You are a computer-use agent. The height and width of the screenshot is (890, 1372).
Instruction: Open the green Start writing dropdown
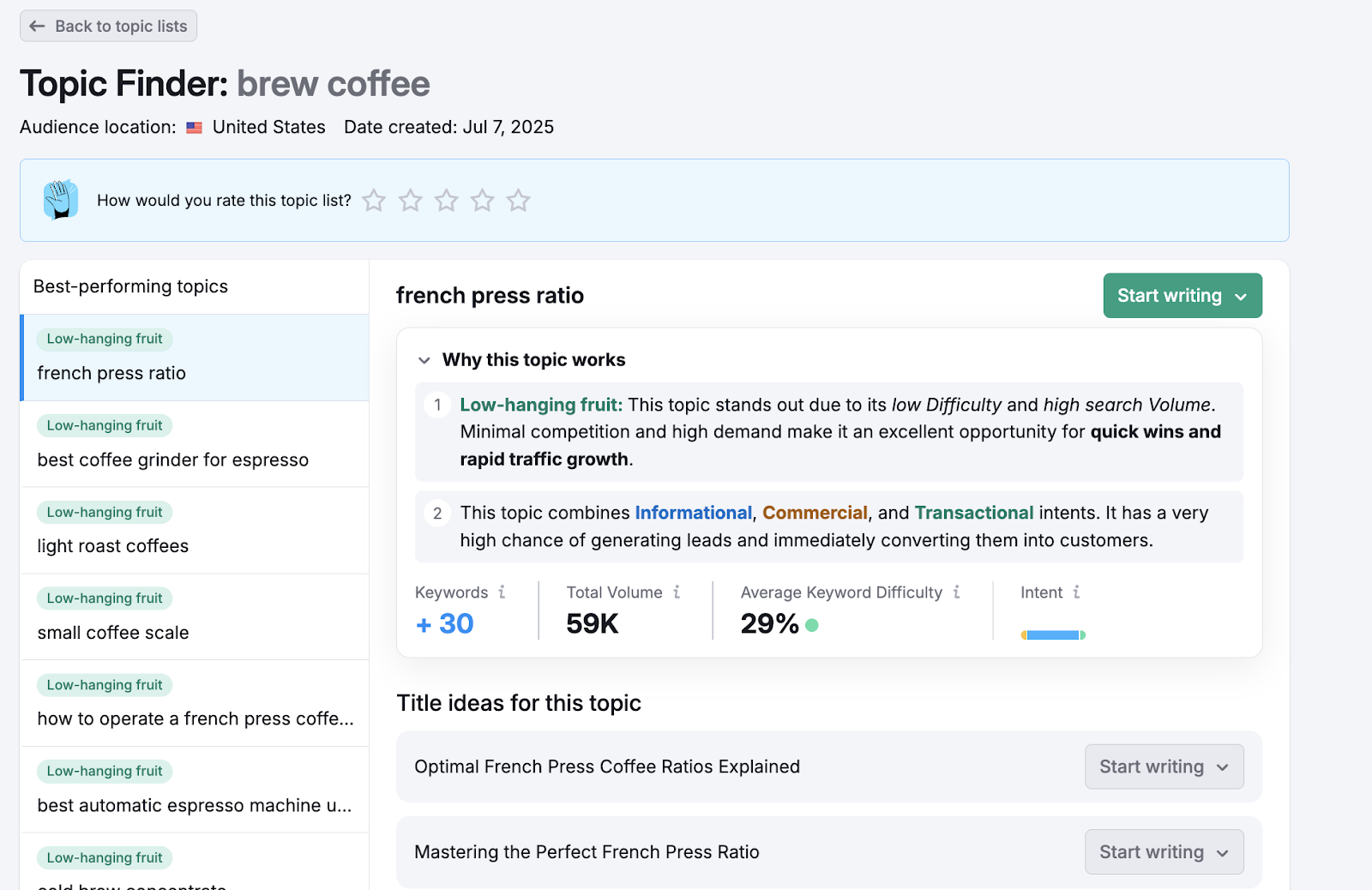pyautogui.click(x=1182, y=296)
